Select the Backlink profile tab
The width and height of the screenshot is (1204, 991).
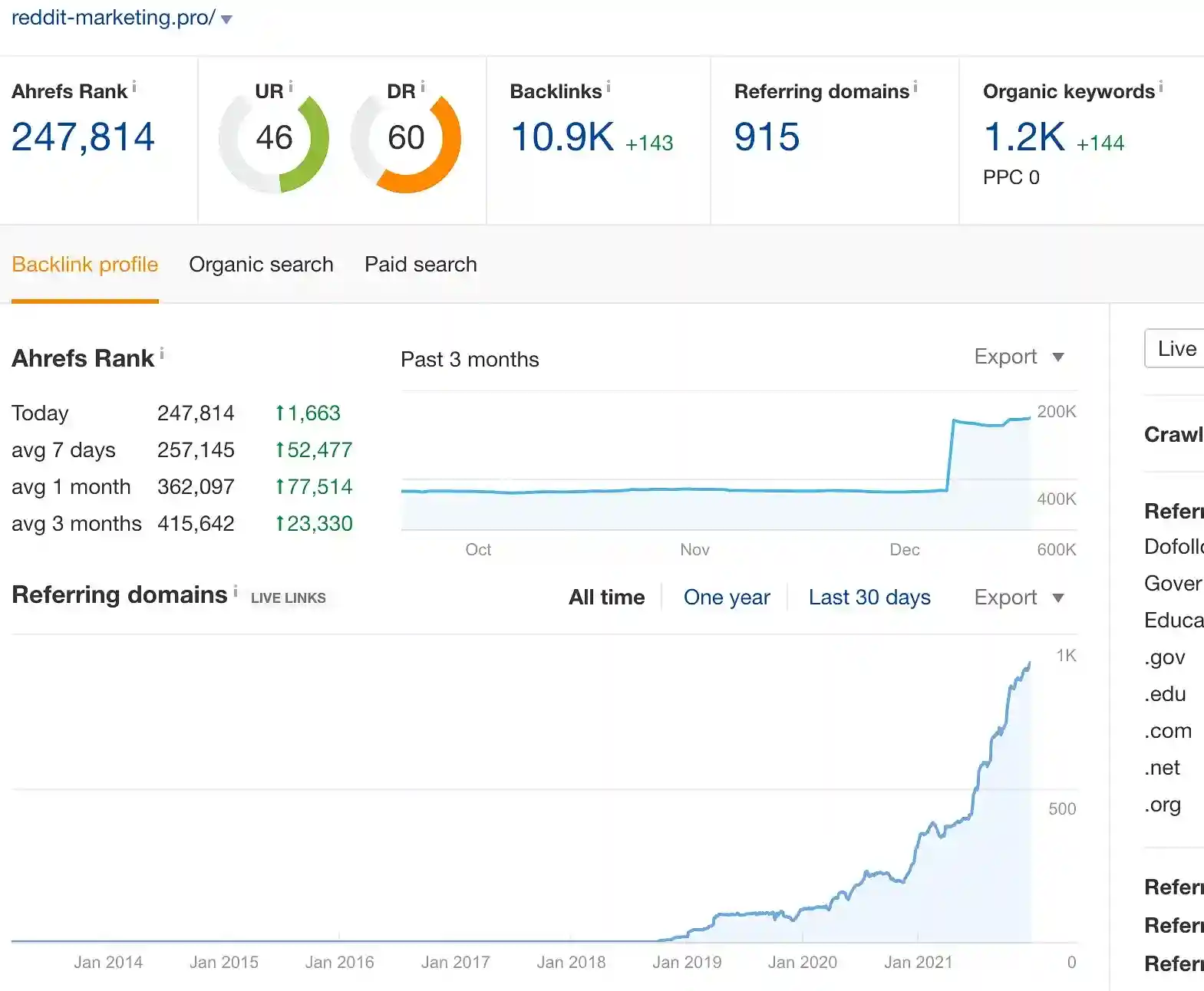pos(85,265)
